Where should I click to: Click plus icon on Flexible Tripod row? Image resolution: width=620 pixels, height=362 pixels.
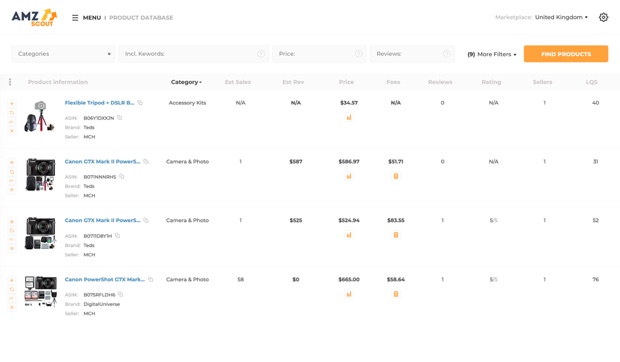click(12, 104)
